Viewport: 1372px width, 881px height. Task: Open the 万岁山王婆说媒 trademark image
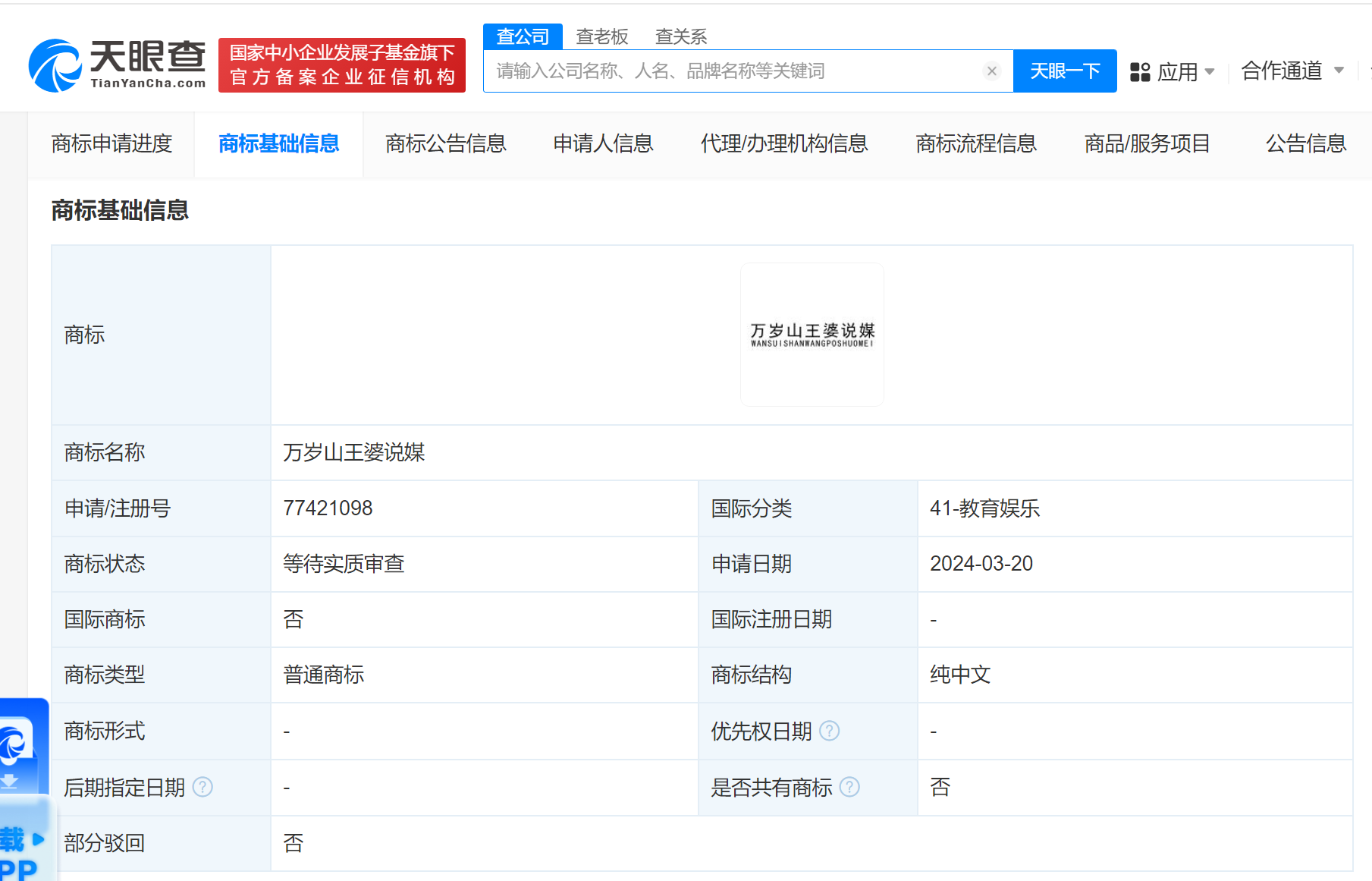(x=812, y=335)
